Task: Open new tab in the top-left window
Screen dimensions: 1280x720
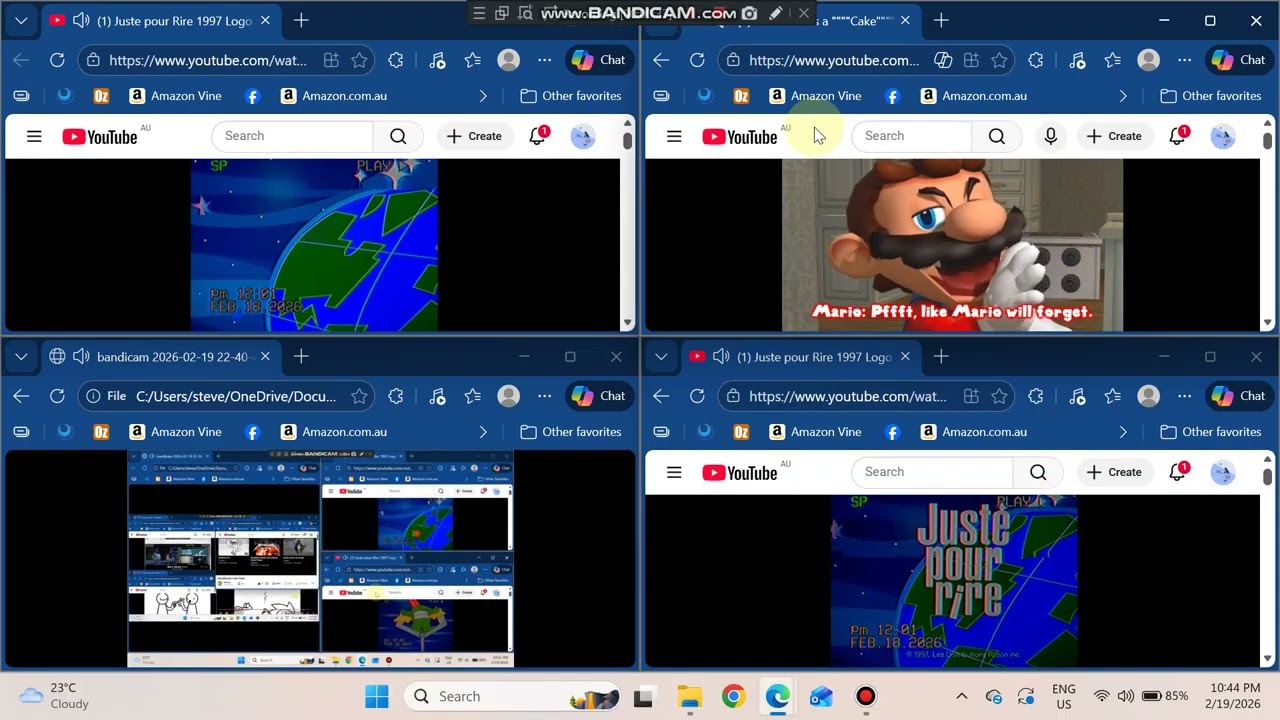Action: point(301,20)
